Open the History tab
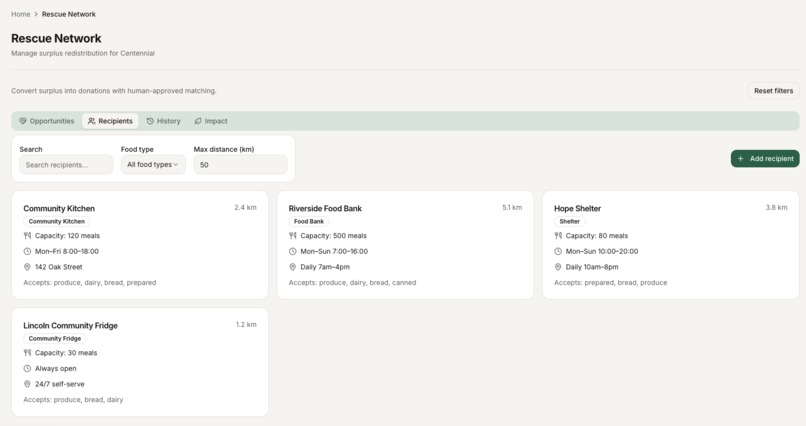 [x=163, y=121]
